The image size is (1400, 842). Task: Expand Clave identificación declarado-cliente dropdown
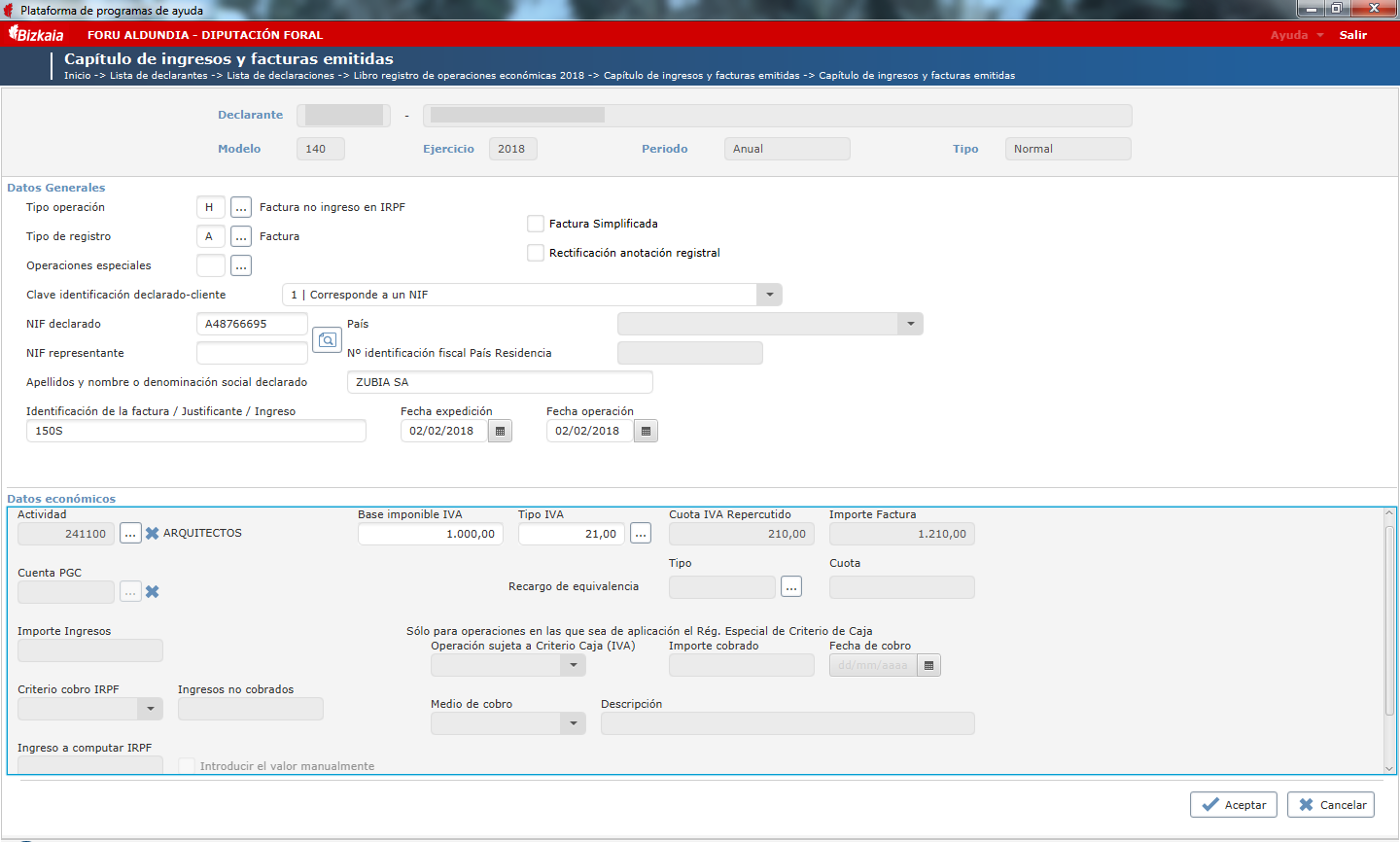[769, 295]
